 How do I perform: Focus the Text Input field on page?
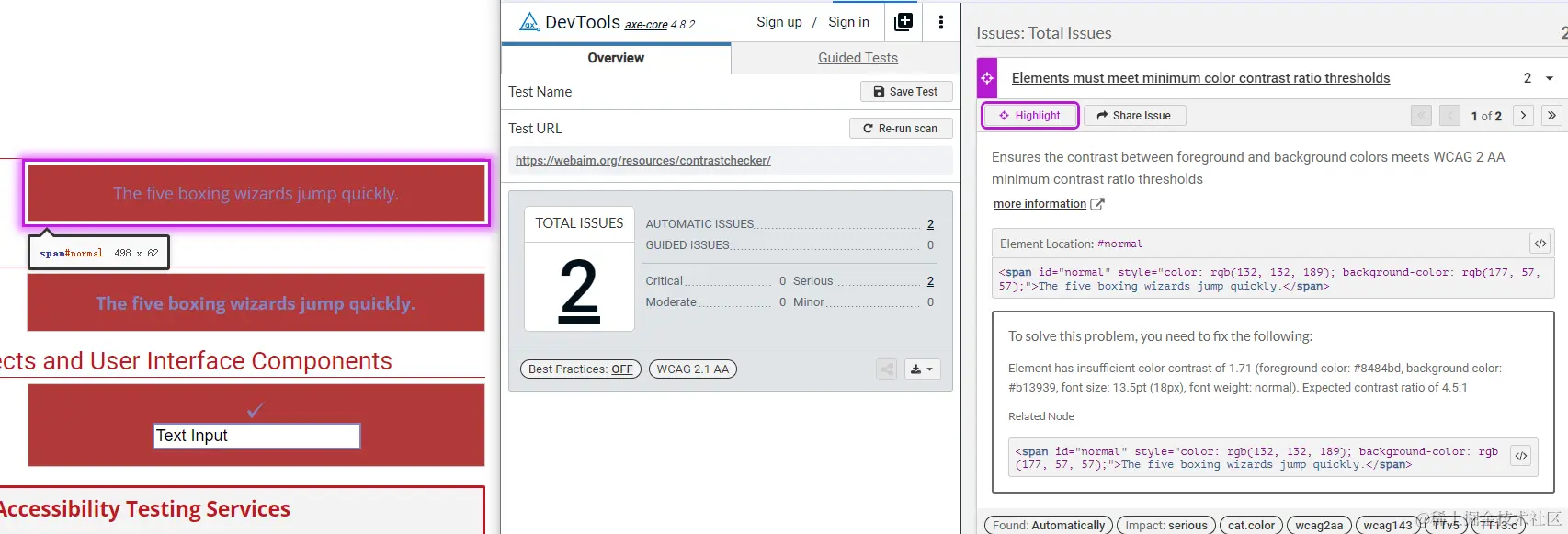[256, 436]
